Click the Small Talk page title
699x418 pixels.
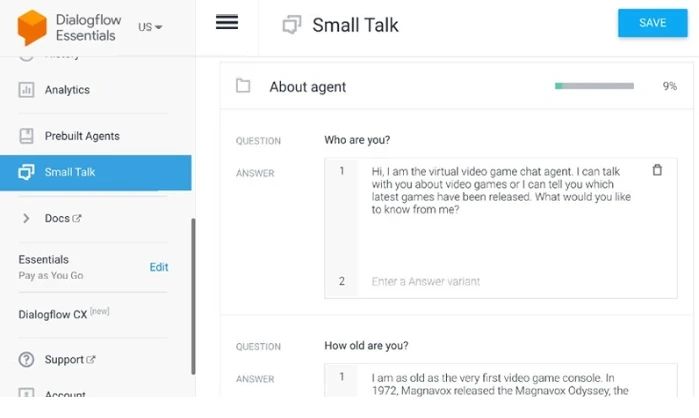355,25
